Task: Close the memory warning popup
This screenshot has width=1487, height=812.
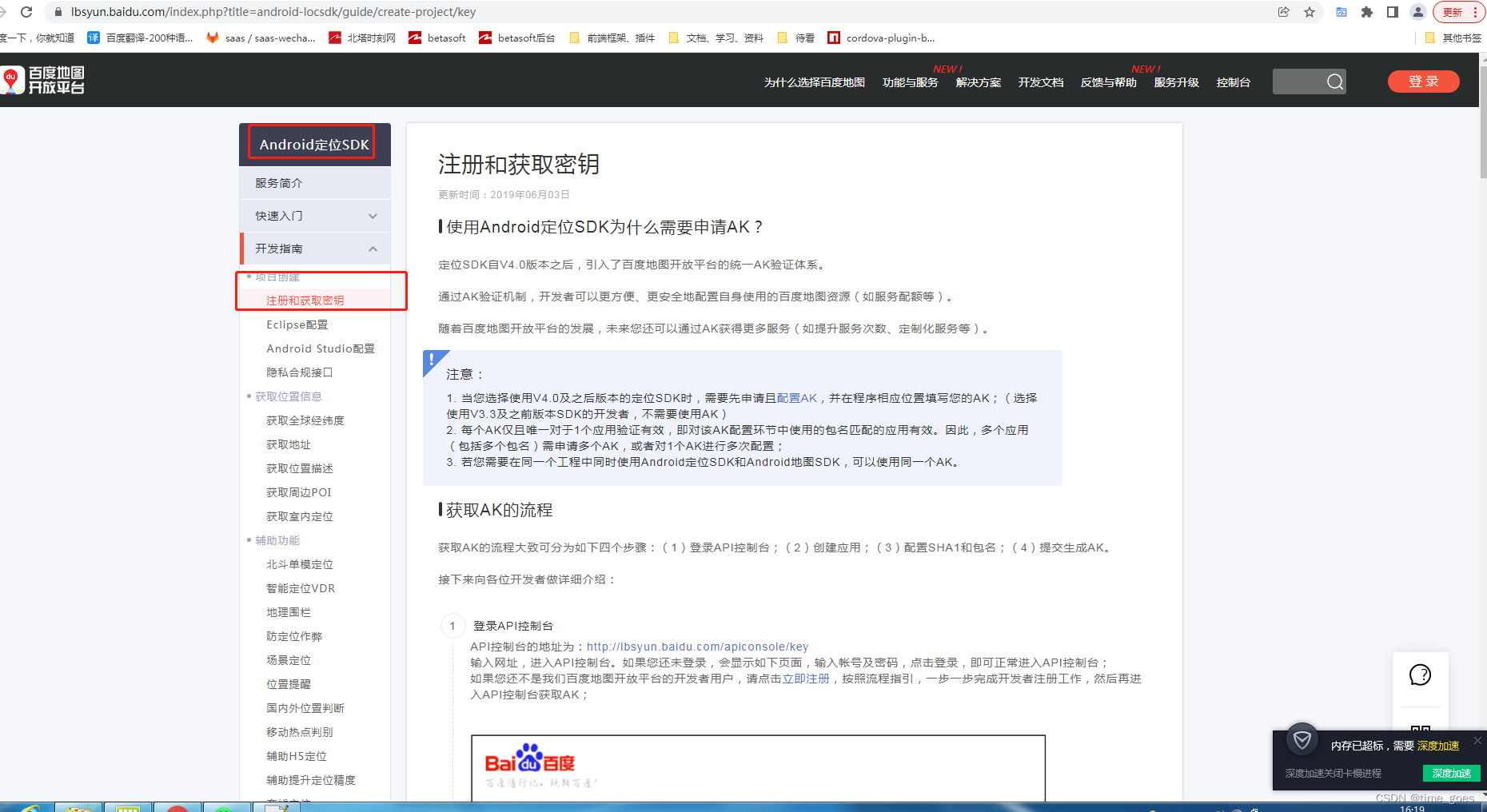Action: click(x=1477, y=741)
